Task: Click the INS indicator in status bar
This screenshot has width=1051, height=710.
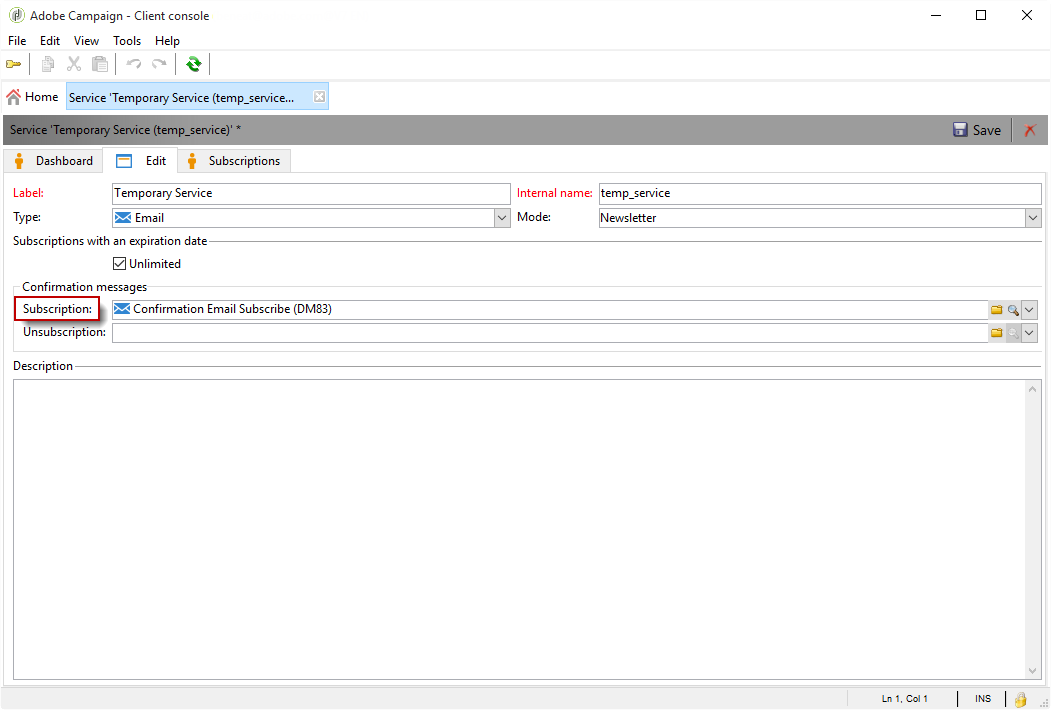Action: pos(983,699)
